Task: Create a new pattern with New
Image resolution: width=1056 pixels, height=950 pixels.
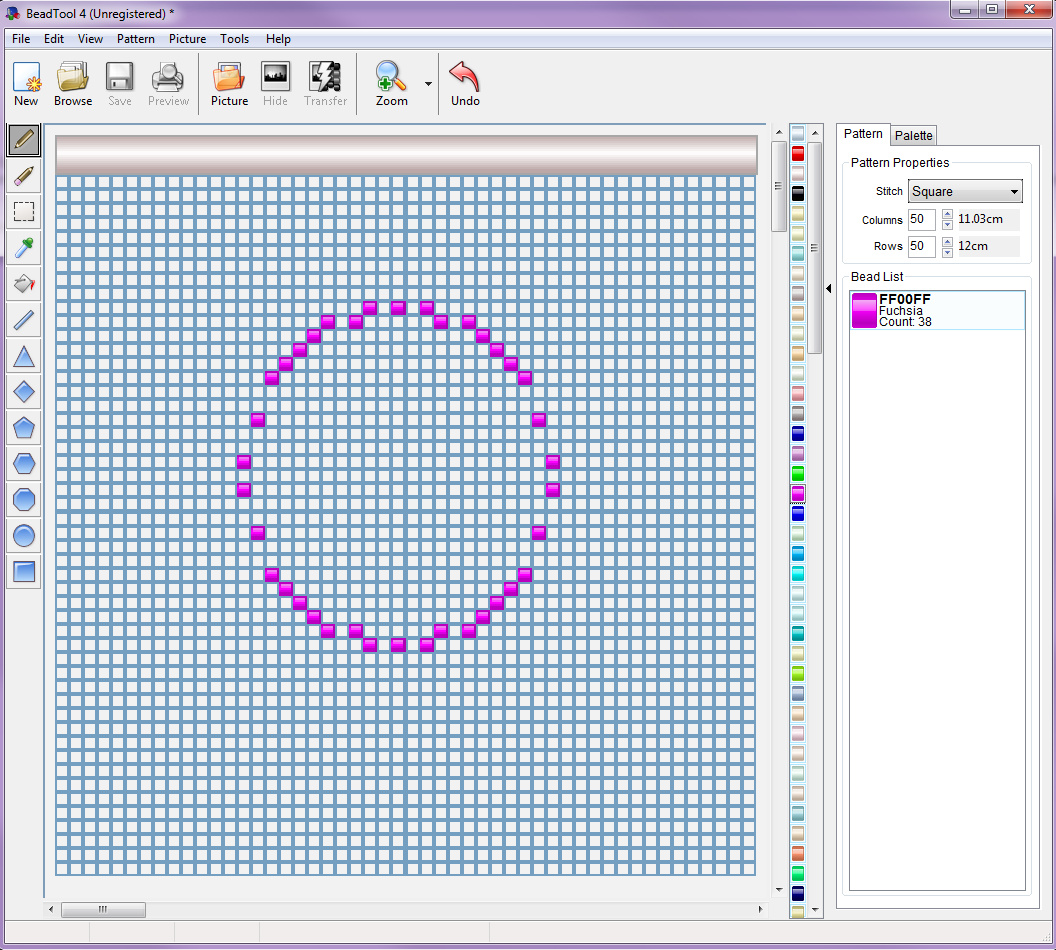Action: tap(26, 83)
